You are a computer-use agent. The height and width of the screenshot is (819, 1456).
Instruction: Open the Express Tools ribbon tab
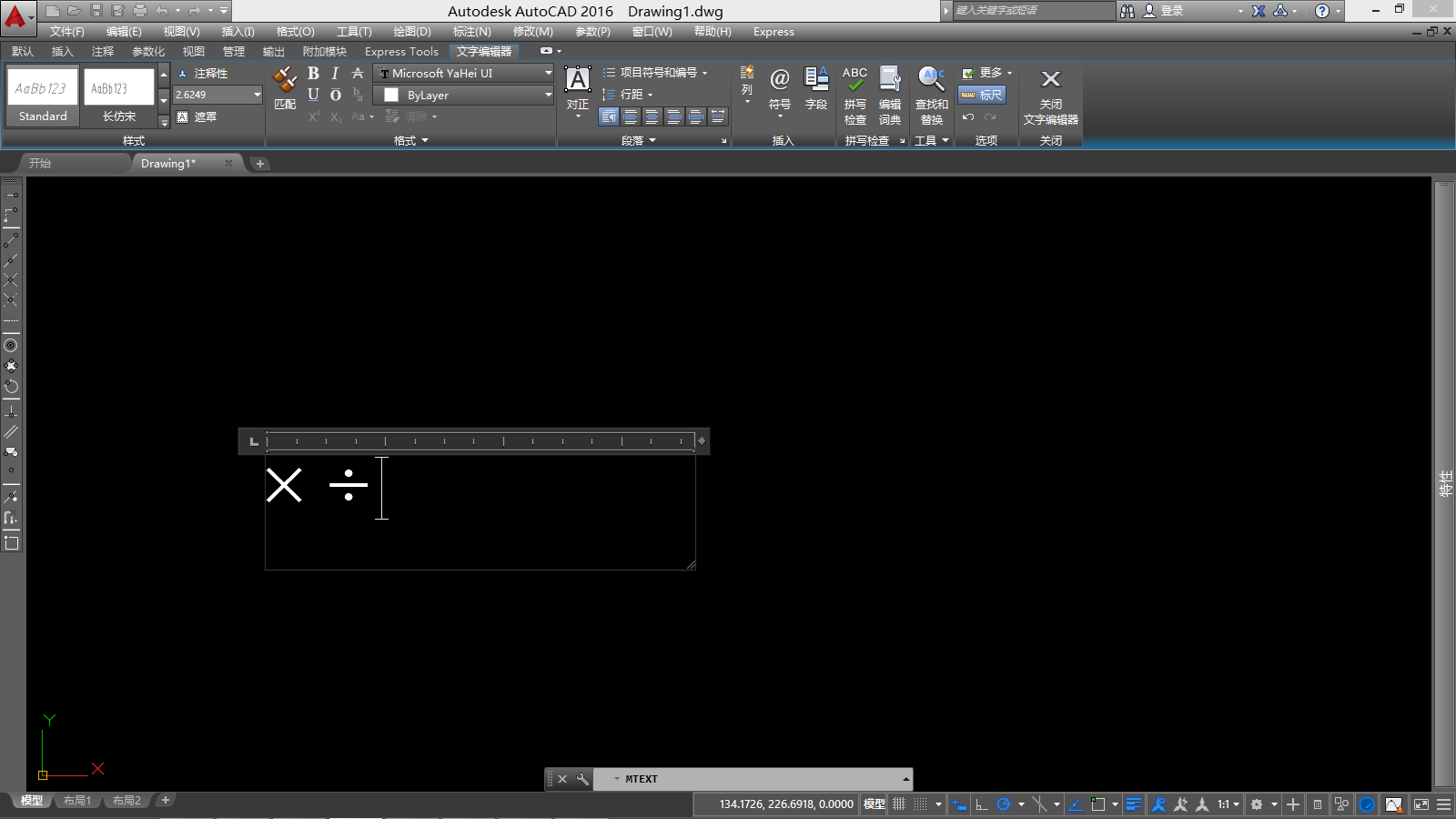401,51
